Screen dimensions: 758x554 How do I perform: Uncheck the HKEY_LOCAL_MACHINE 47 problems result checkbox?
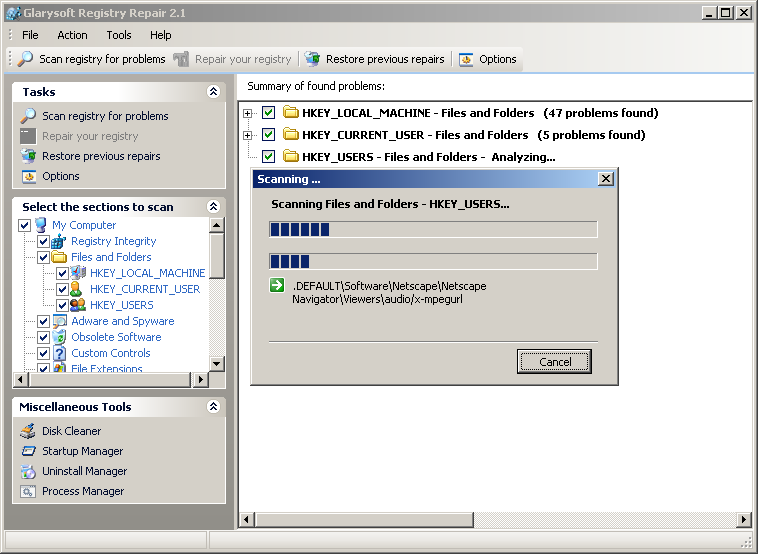[x=268, y=113]
